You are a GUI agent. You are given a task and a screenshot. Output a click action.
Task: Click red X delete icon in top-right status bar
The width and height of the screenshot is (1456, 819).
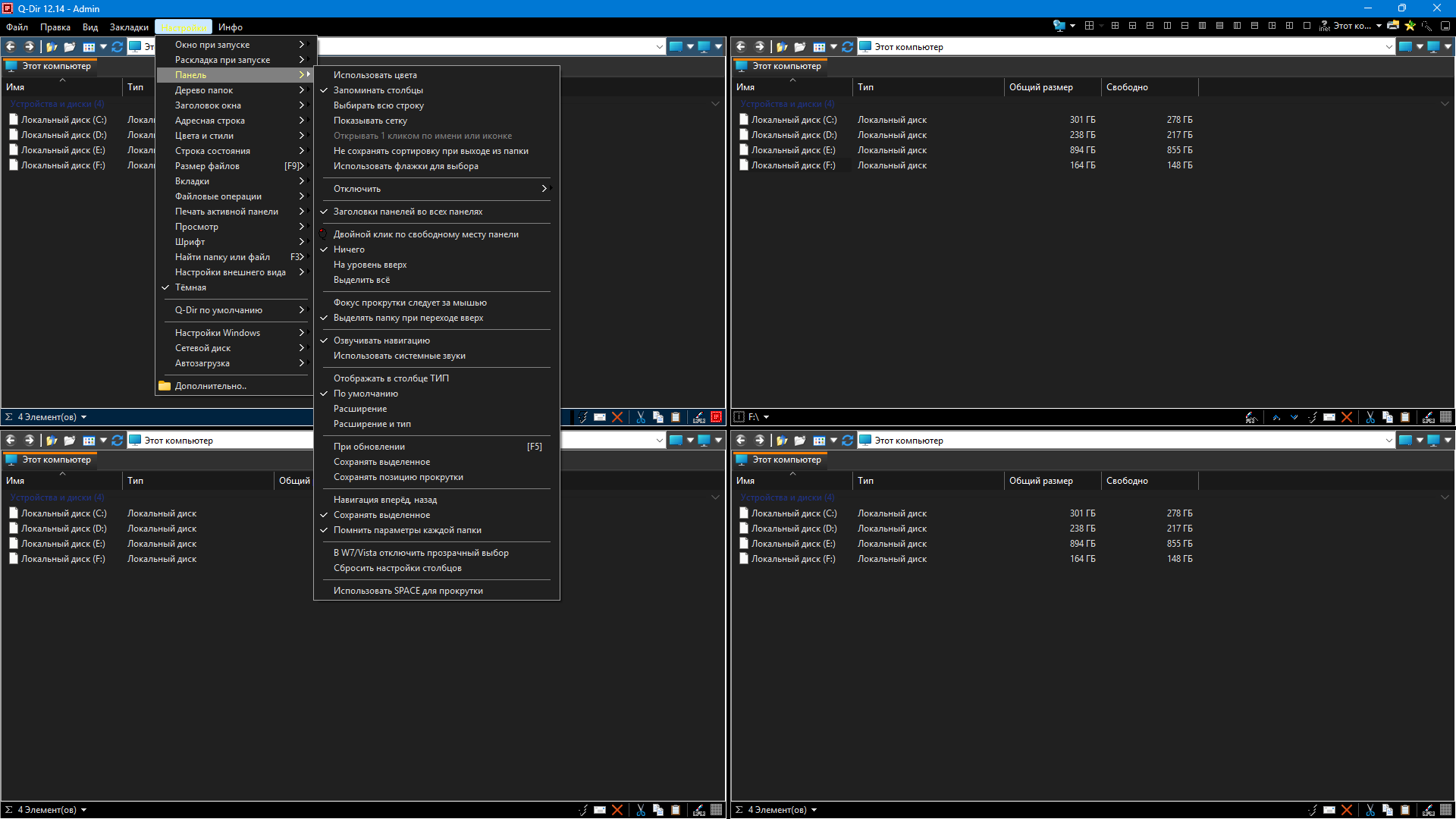(x=1347, y=417)
